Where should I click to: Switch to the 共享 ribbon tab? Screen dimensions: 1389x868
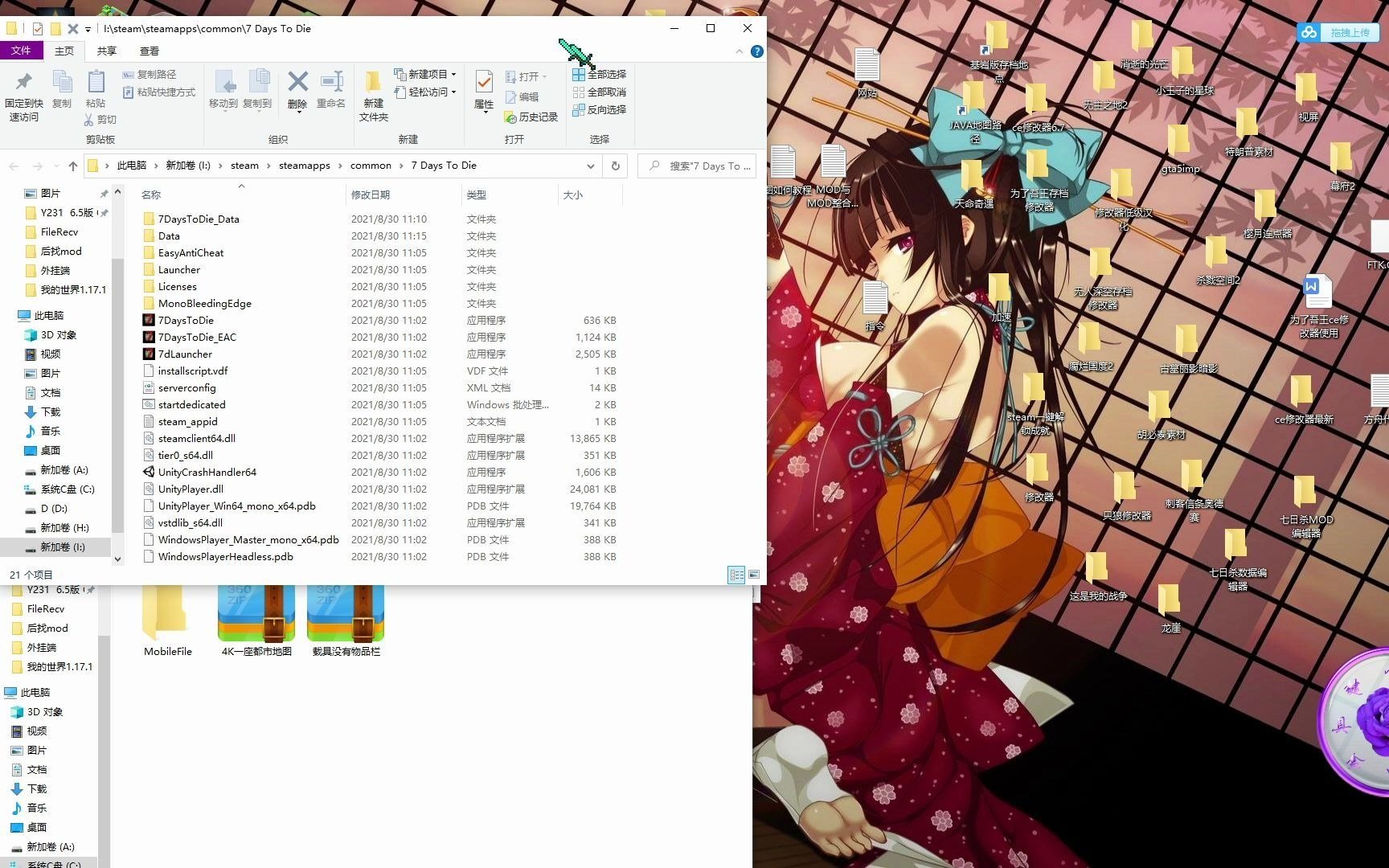107,51
